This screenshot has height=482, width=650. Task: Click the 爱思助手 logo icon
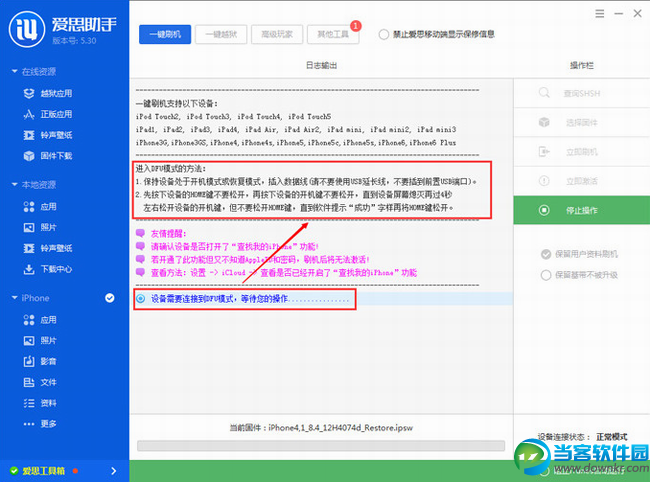[27, 29]
